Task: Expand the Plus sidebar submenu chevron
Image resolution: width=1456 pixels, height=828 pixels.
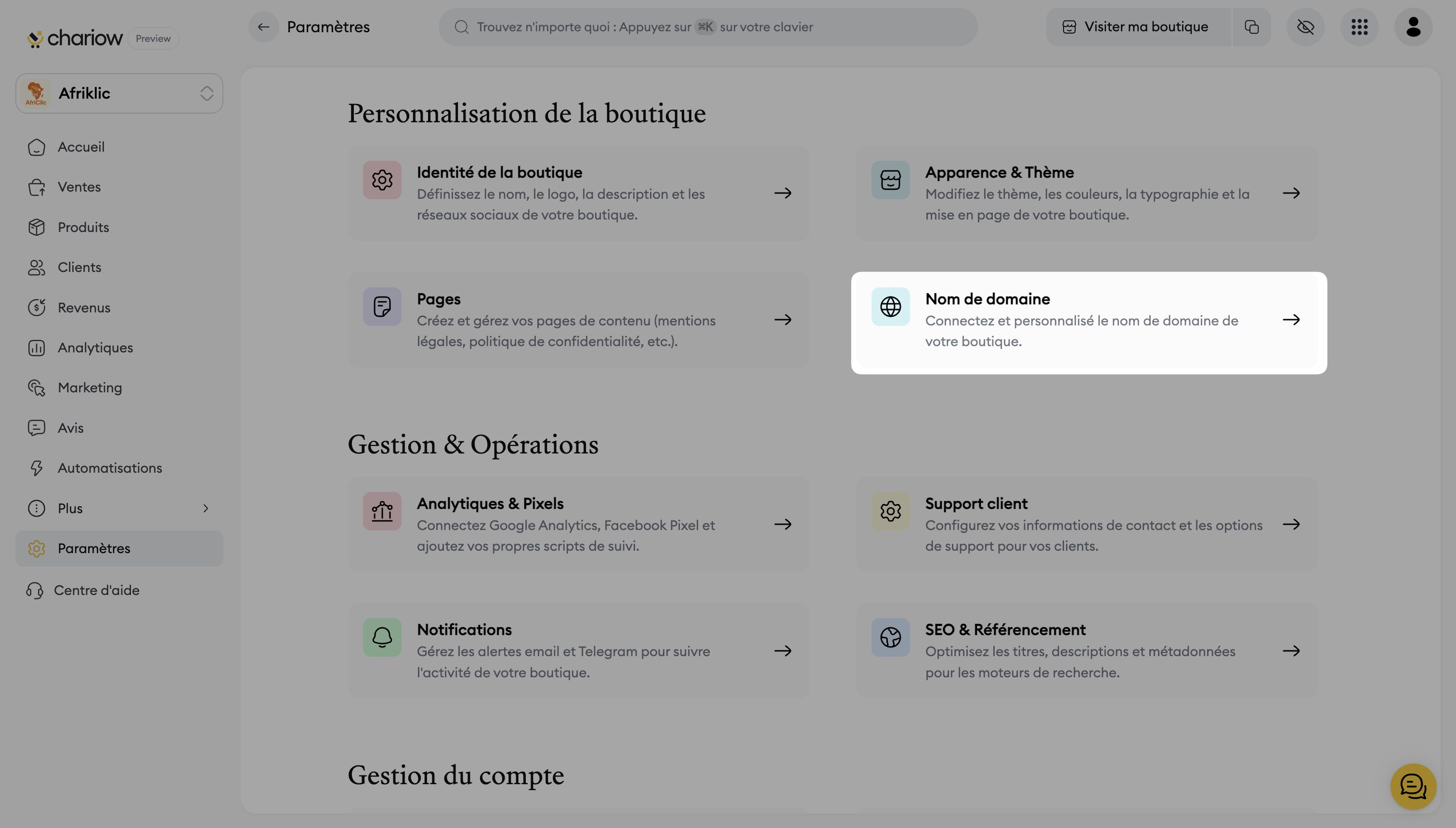Action: pyautogui.click(x=206, y=508)
